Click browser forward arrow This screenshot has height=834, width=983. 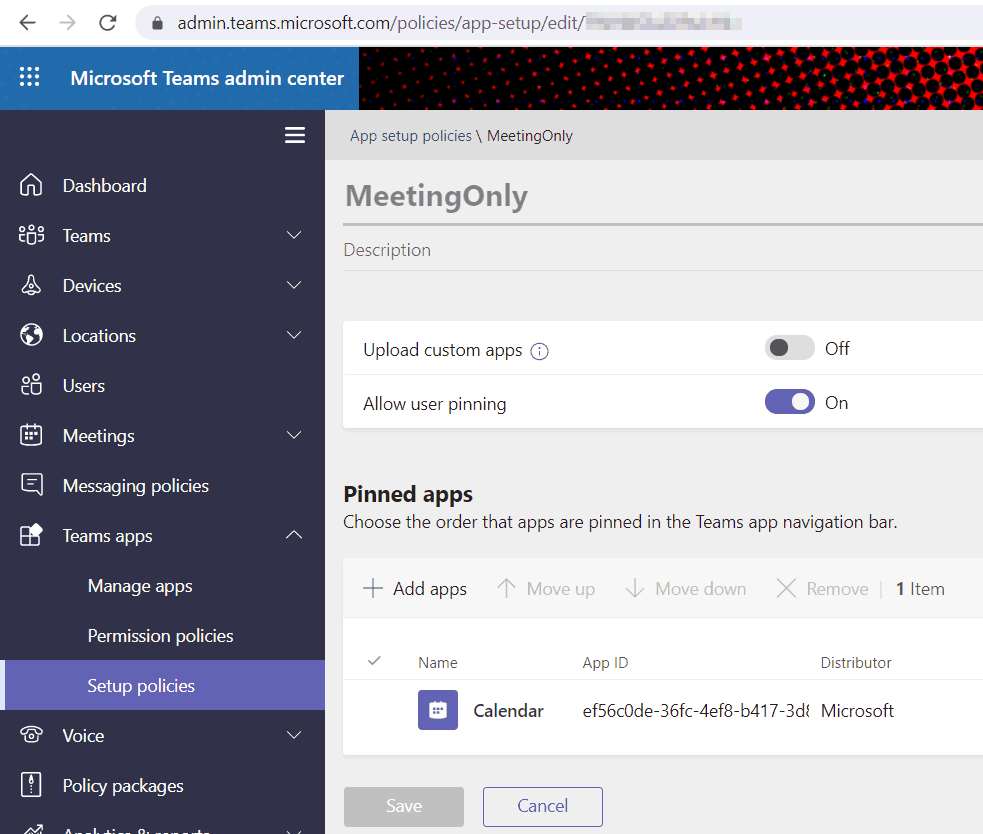pos(67,23)
